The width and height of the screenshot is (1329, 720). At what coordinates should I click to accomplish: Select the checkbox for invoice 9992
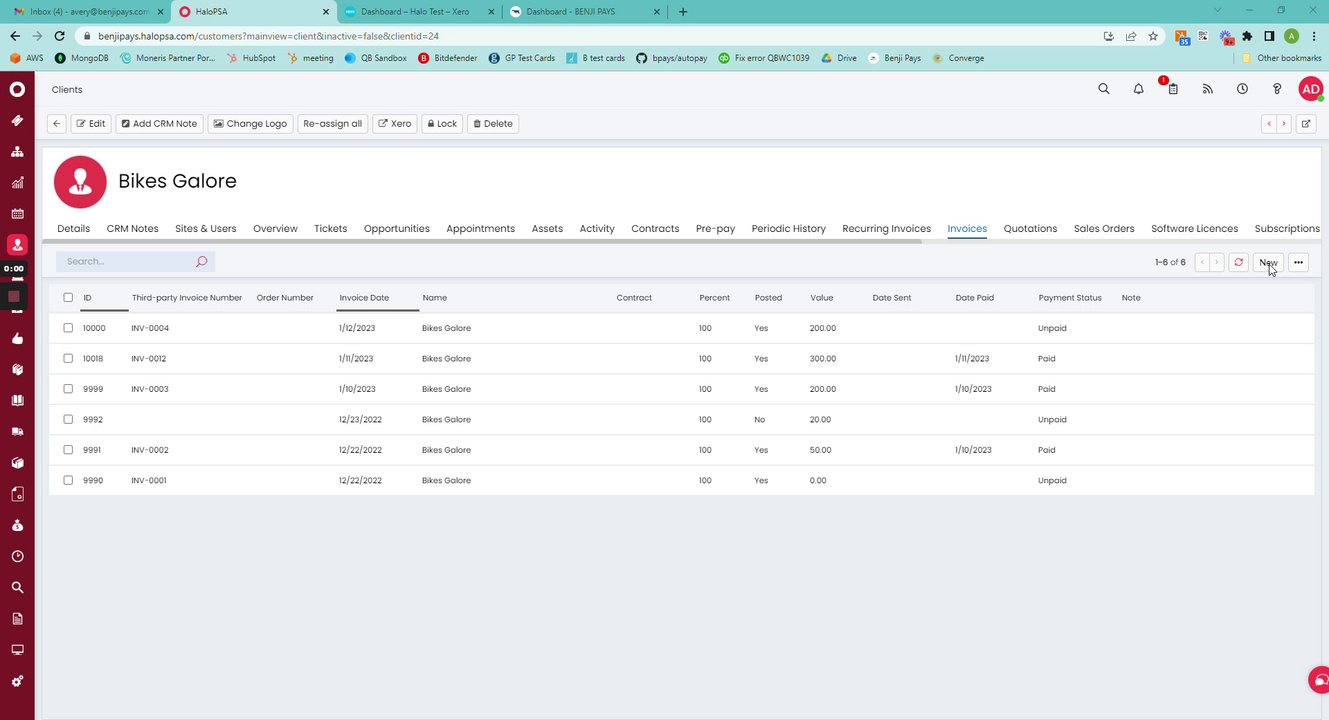click(x=68, y=419)
